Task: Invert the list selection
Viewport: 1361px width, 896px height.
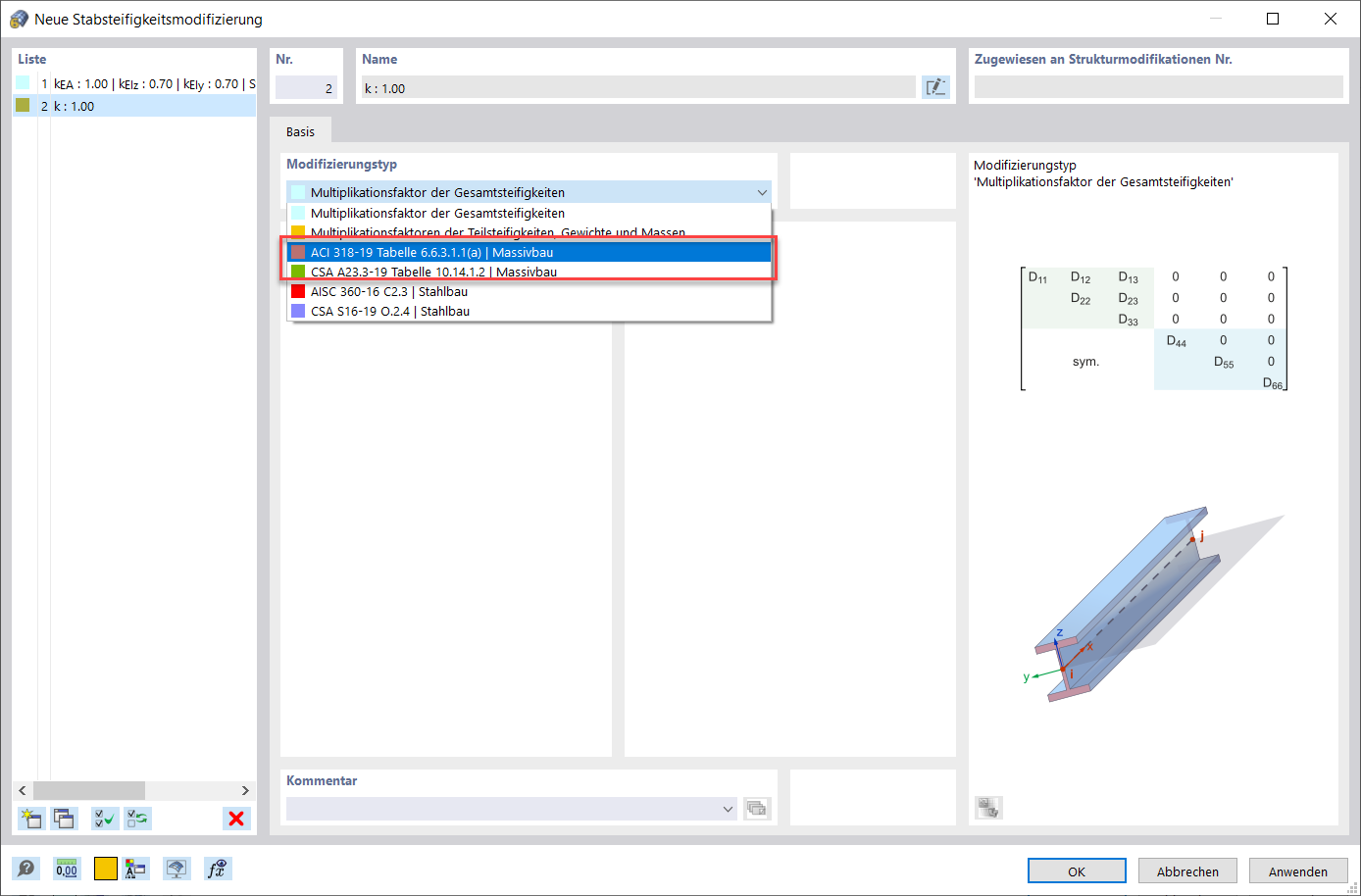Action: (x=138, y=819)
